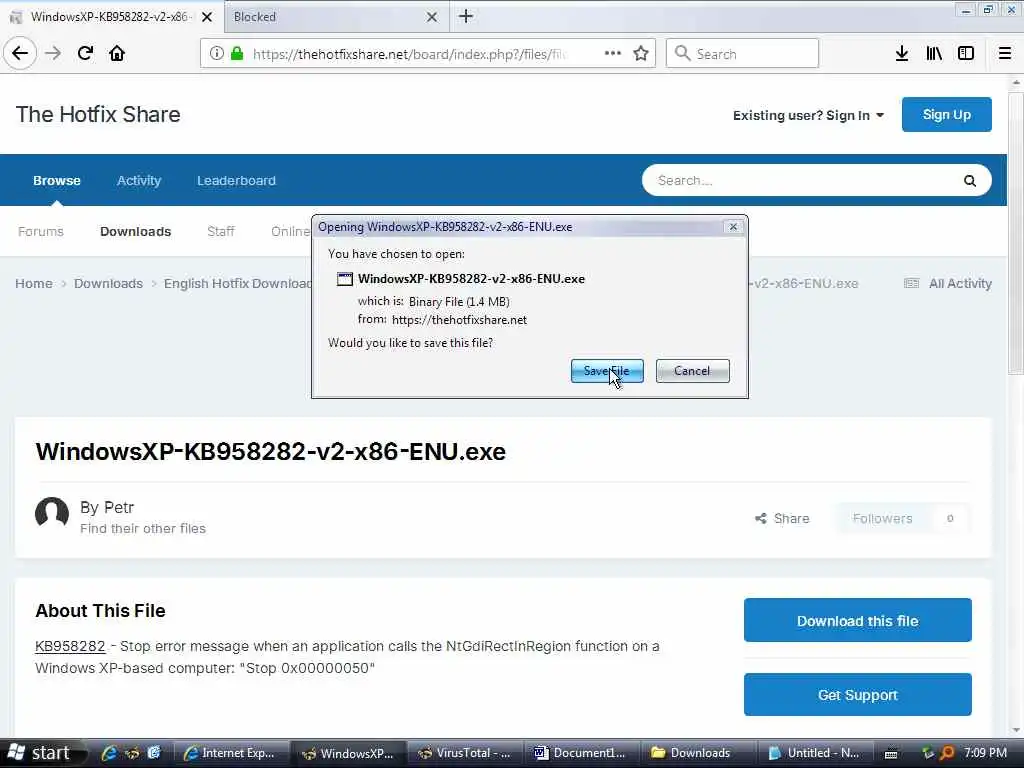The width and height of the screenshot is (1024, 768).
Task: Show site information icon in address bar
Action: (x=217, y=54)
